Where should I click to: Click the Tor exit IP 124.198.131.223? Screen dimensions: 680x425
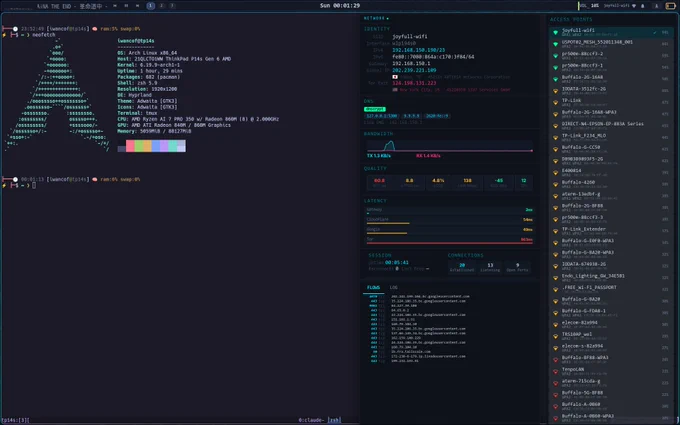(414, 83)
